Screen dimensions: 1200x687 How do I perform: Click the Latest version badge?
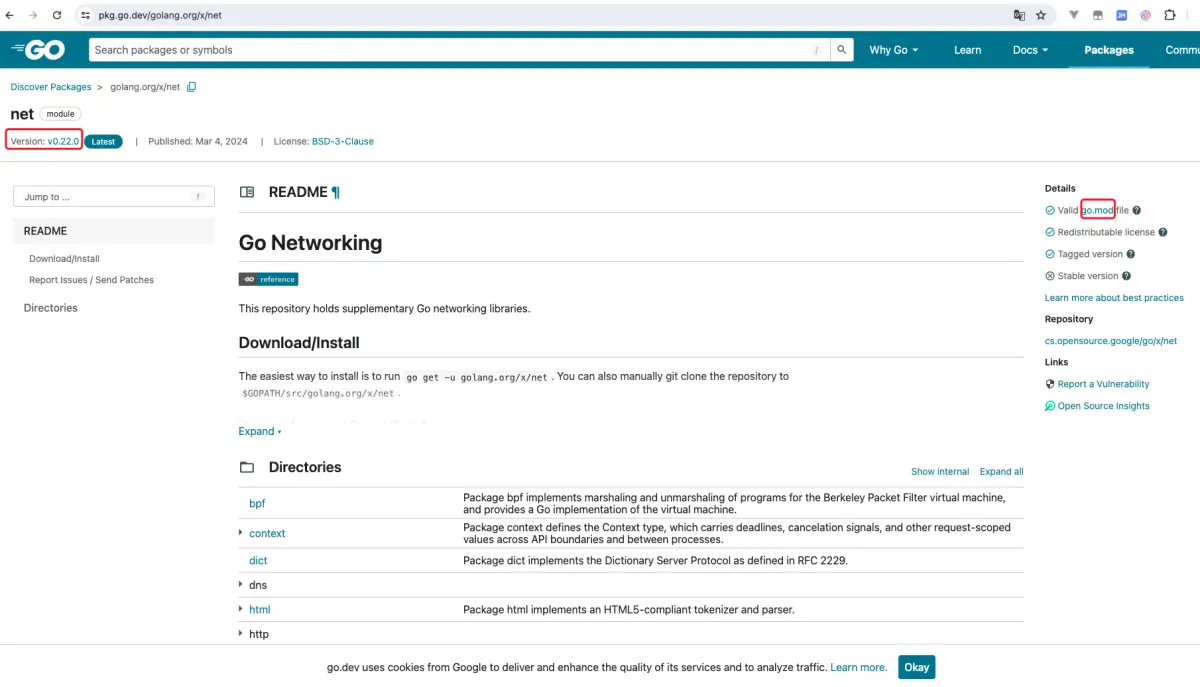coord(103,142)
